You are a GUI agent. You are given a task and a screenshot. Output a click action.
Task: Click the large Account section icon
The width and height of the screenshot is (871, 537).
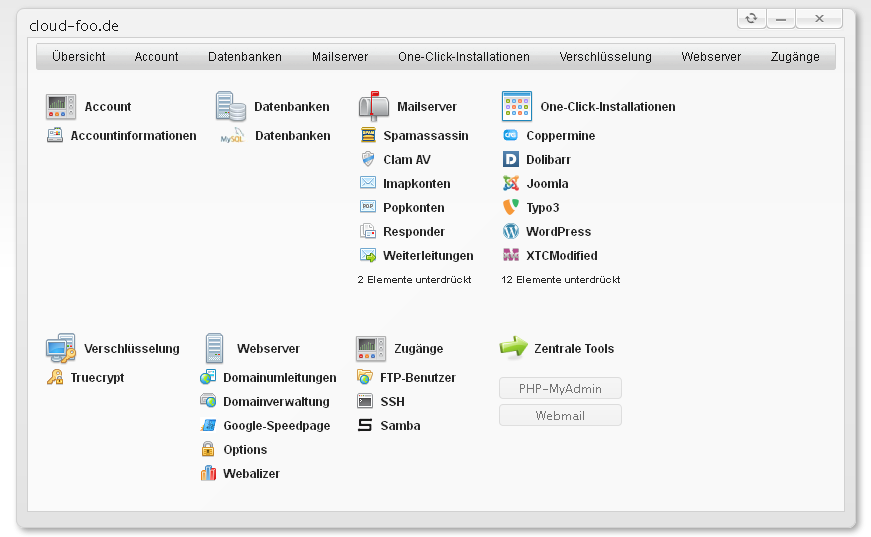coord(61,107)
